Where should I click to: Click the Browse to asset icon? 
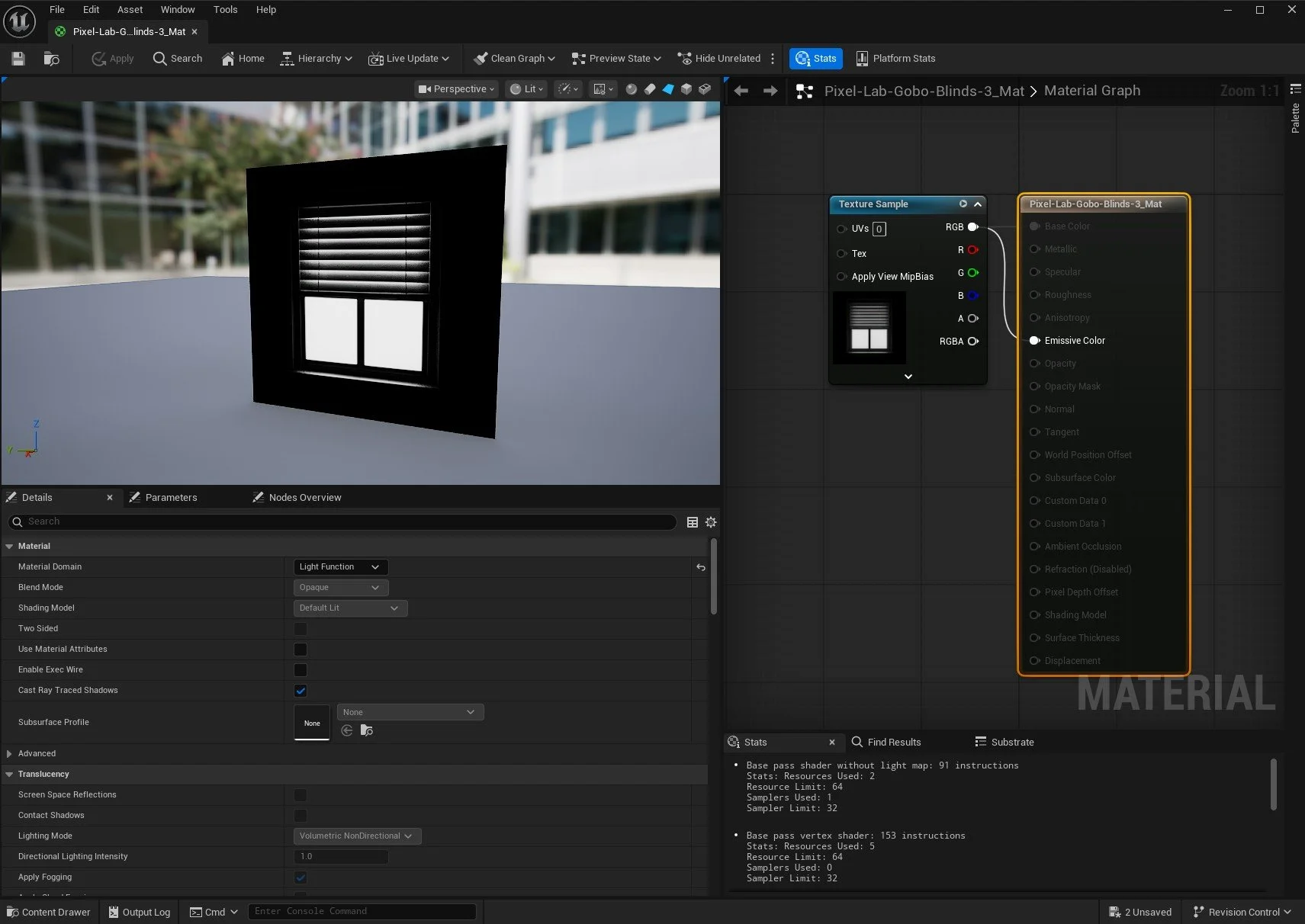point(51,59)
